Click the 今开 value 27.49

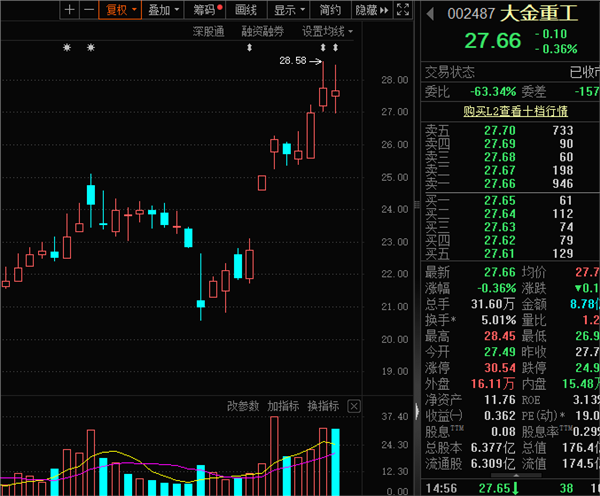pos(500,352)
